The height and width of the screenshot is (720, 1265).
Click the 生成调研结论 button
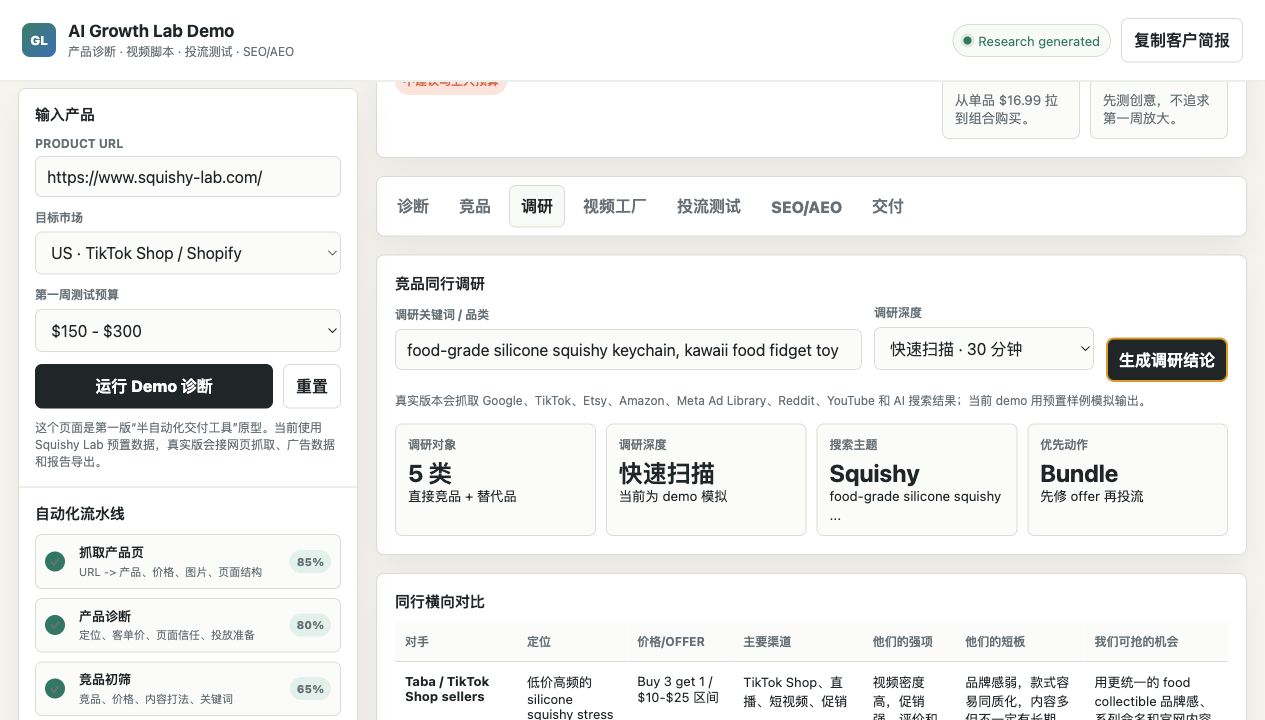1167,360
